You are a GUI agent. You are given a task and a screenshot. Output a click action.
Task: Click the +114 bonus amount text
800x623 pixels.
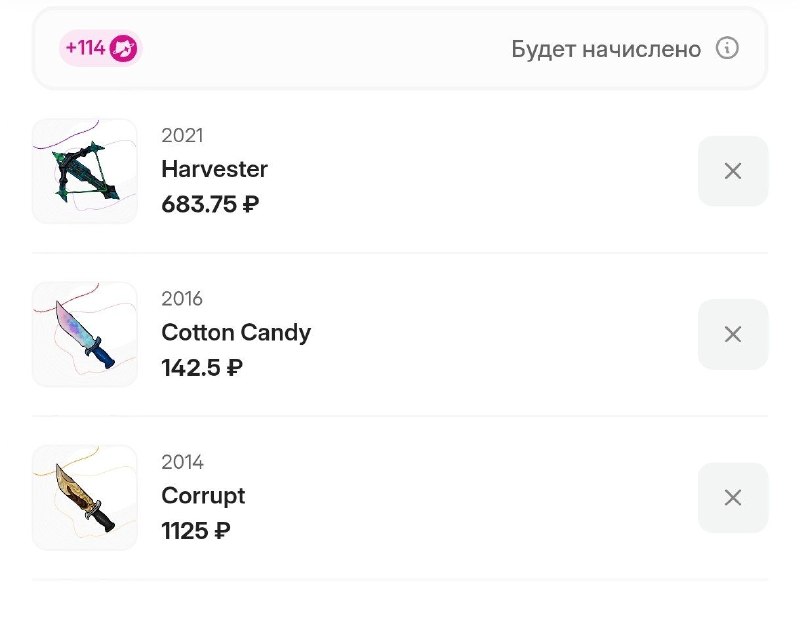pyautogui.click(x=85, y=48)
